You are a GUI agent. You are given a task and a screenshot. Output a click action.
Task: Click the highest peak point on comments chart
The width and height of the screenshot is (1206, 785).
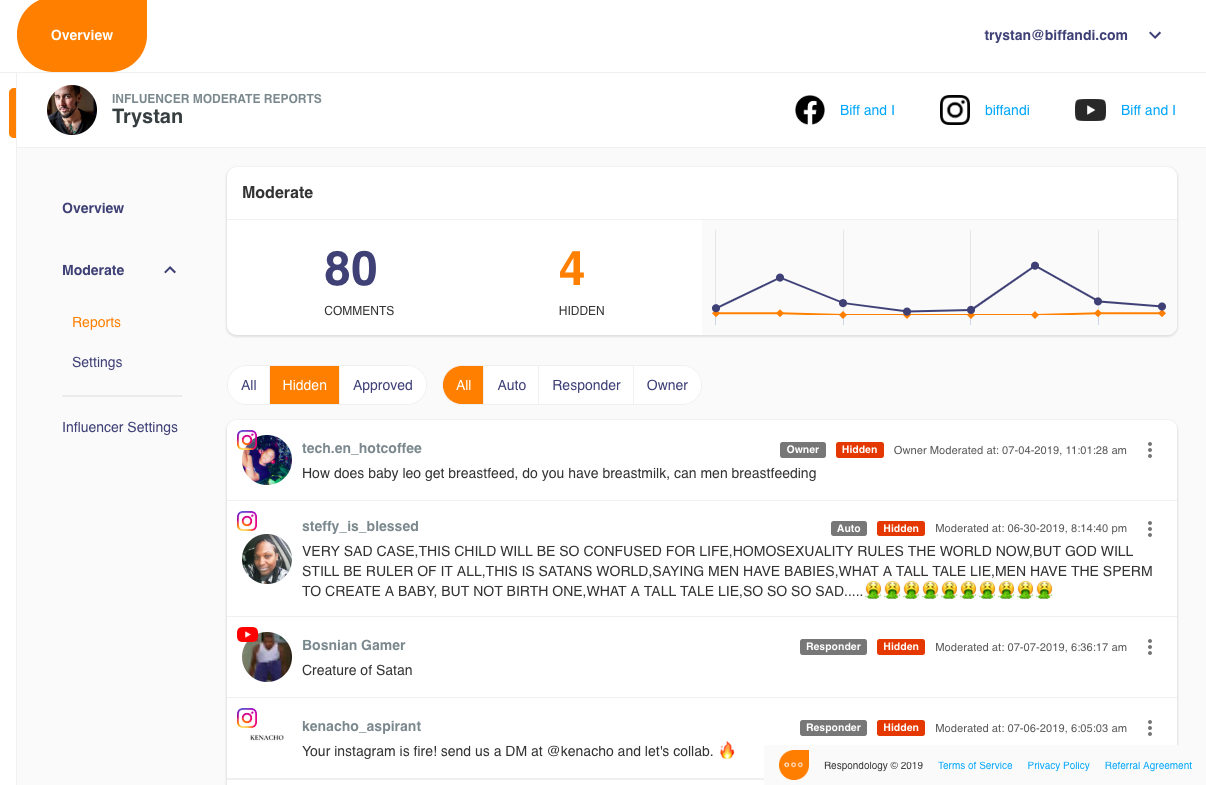(1035, 266)
